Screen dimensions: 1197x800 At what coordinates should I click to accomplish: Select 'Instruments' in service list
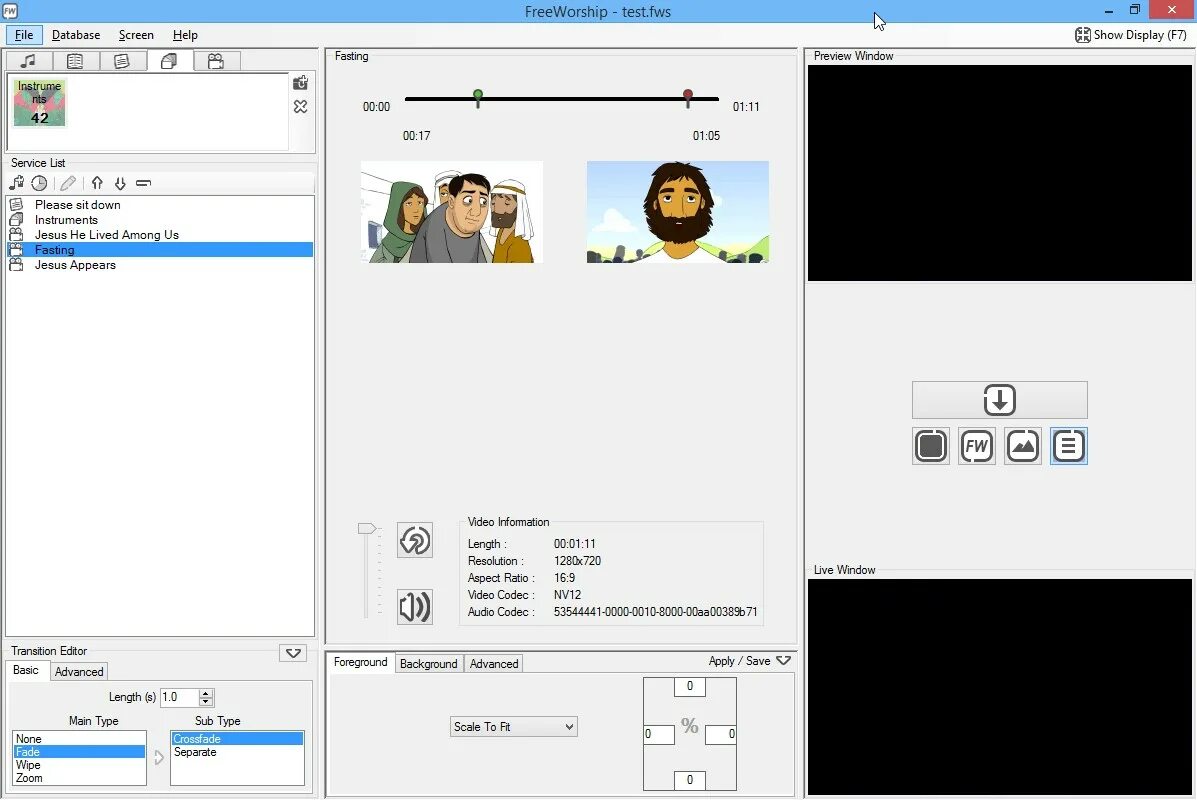point(160,220)
